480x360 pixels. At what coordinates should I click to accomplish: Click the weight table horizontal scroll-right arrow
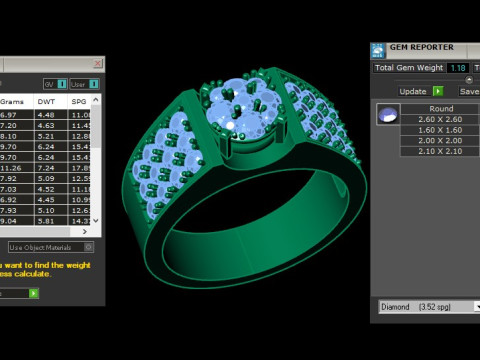[84, 231]
